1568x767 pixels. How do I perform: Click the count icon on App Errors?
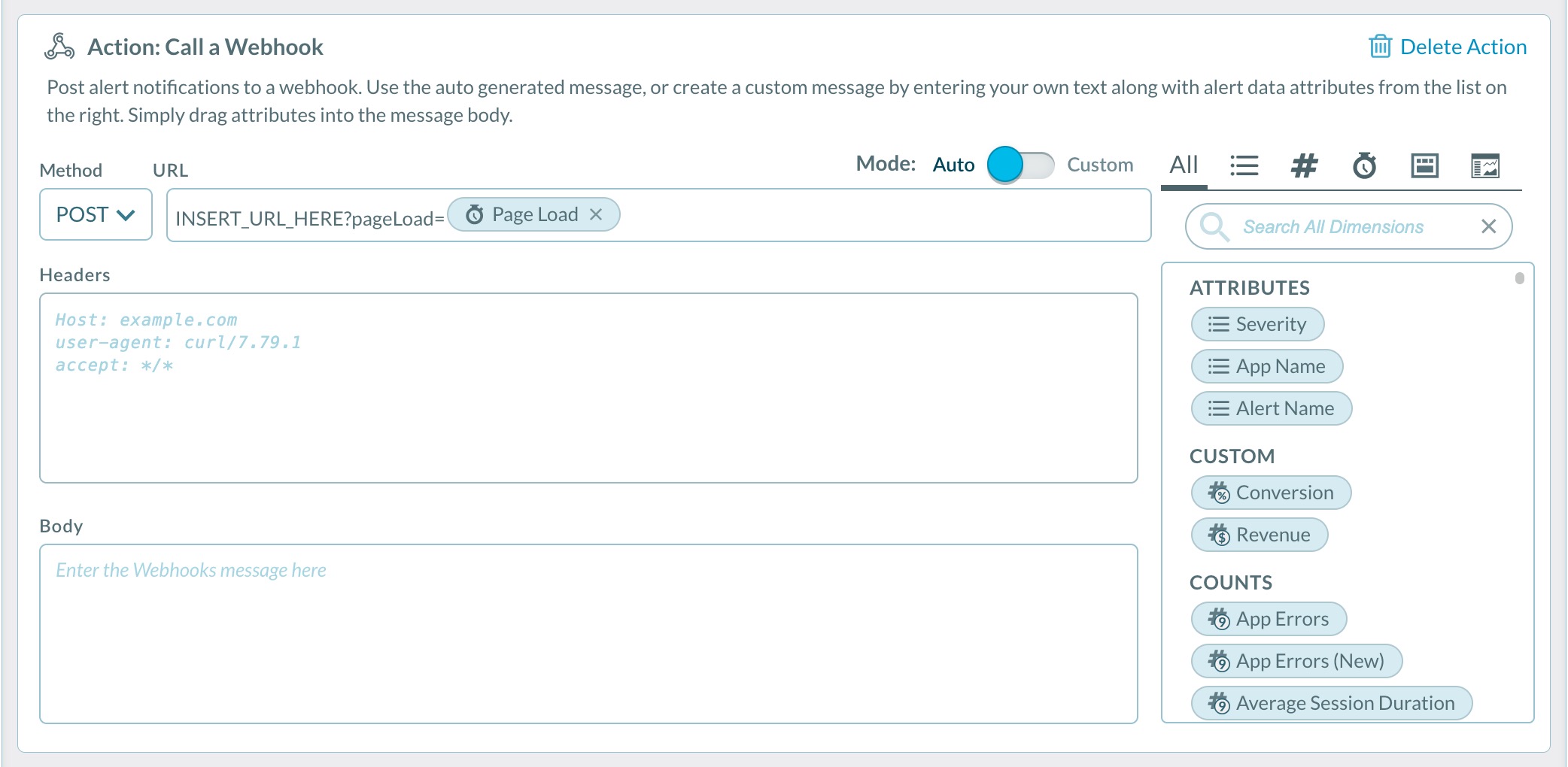point(1219,619)
